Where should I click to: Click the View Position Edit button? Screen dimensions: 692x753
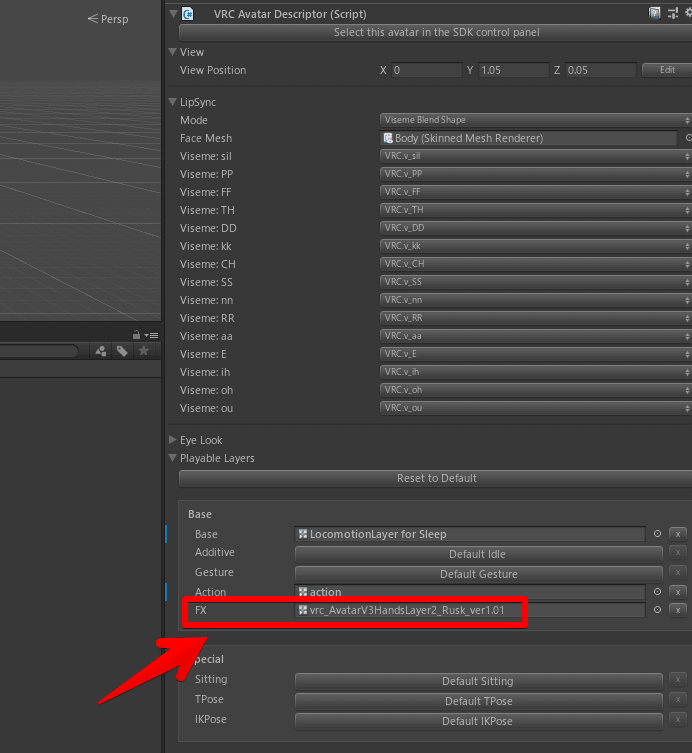pos(666,70)
